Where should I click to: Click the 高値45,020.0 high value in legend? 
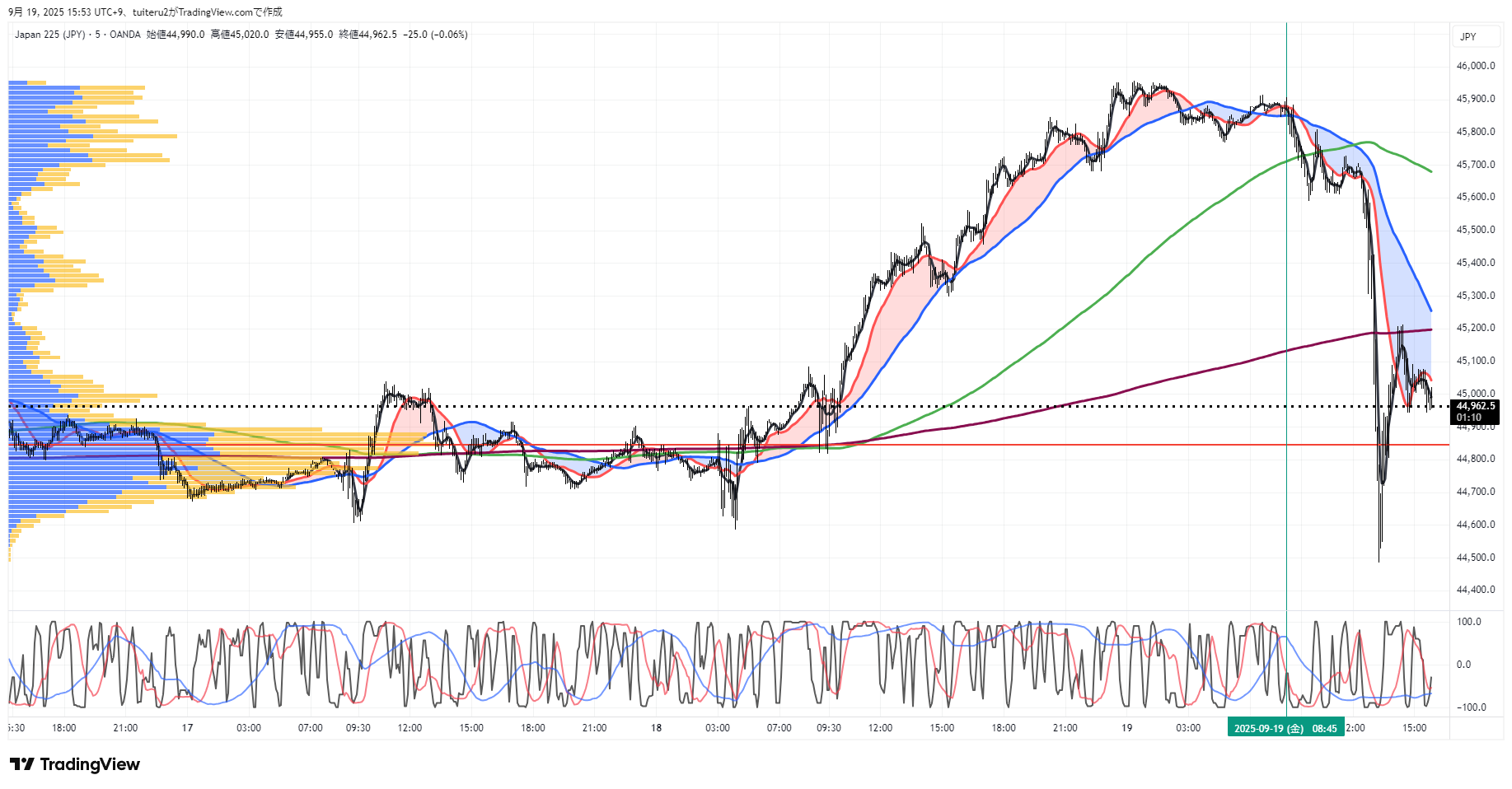pyautogui.click(x=239, y=35)
